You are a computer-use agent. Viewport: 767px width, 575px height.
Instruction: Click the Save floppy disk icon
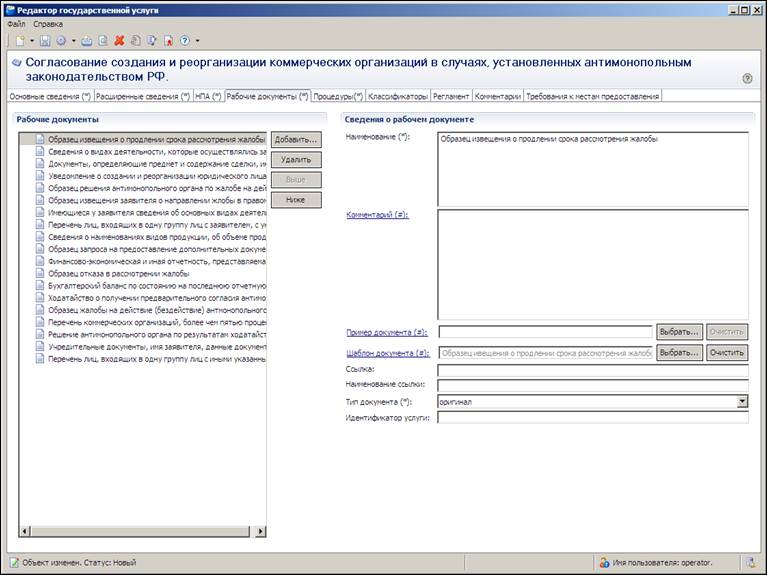[45, 41]
